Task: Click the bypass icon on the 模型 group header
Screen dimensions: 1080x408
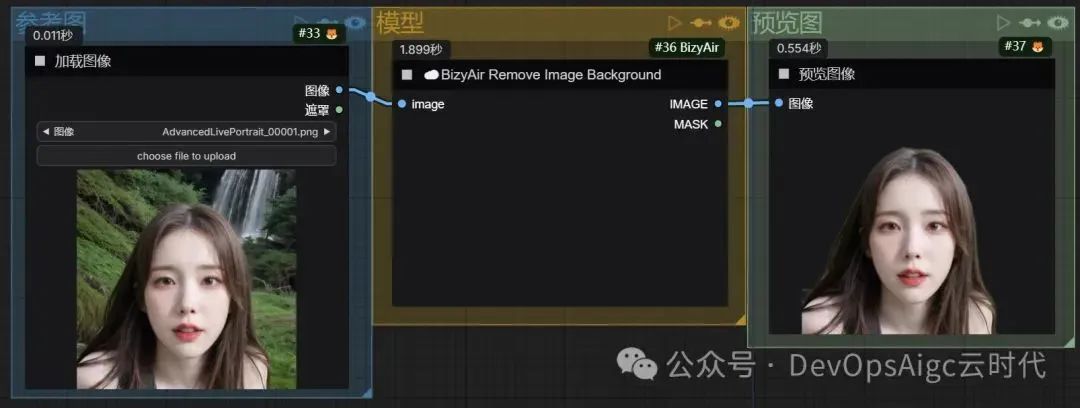Action: coord(700,23)
